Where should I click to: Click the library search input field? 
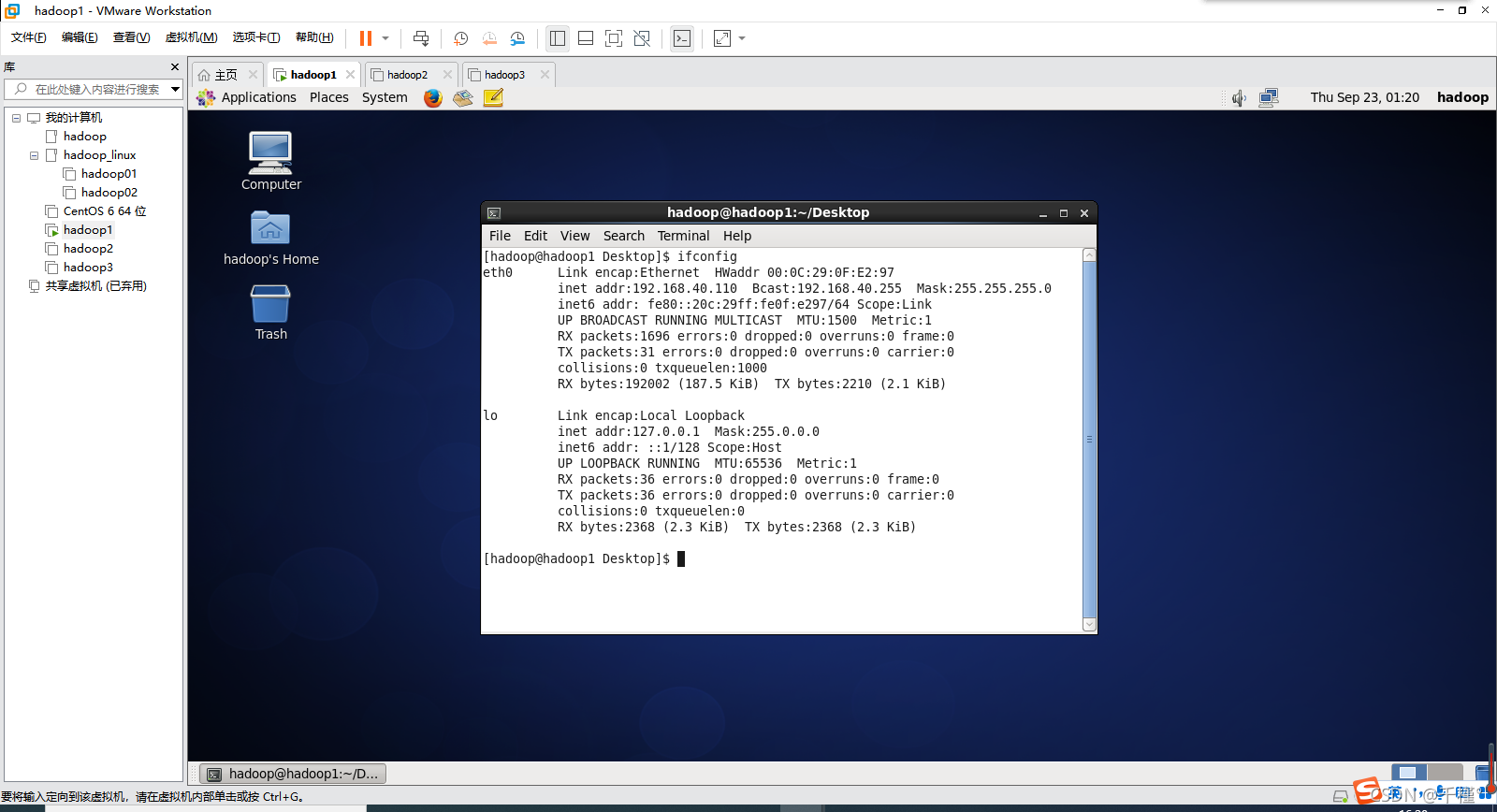[94, 89]
